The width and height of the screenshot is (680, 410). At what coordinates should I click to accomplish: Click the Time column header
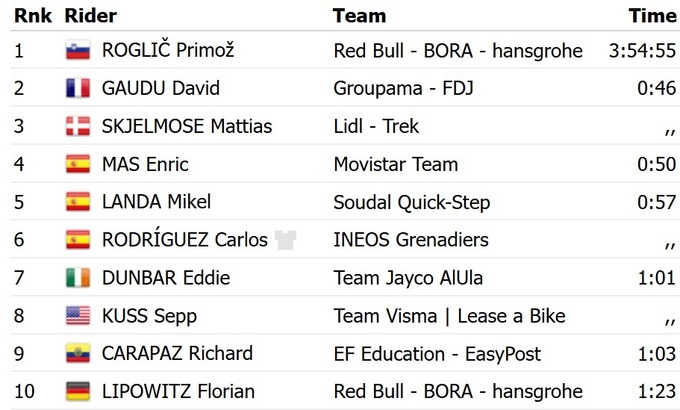point(652,16)
